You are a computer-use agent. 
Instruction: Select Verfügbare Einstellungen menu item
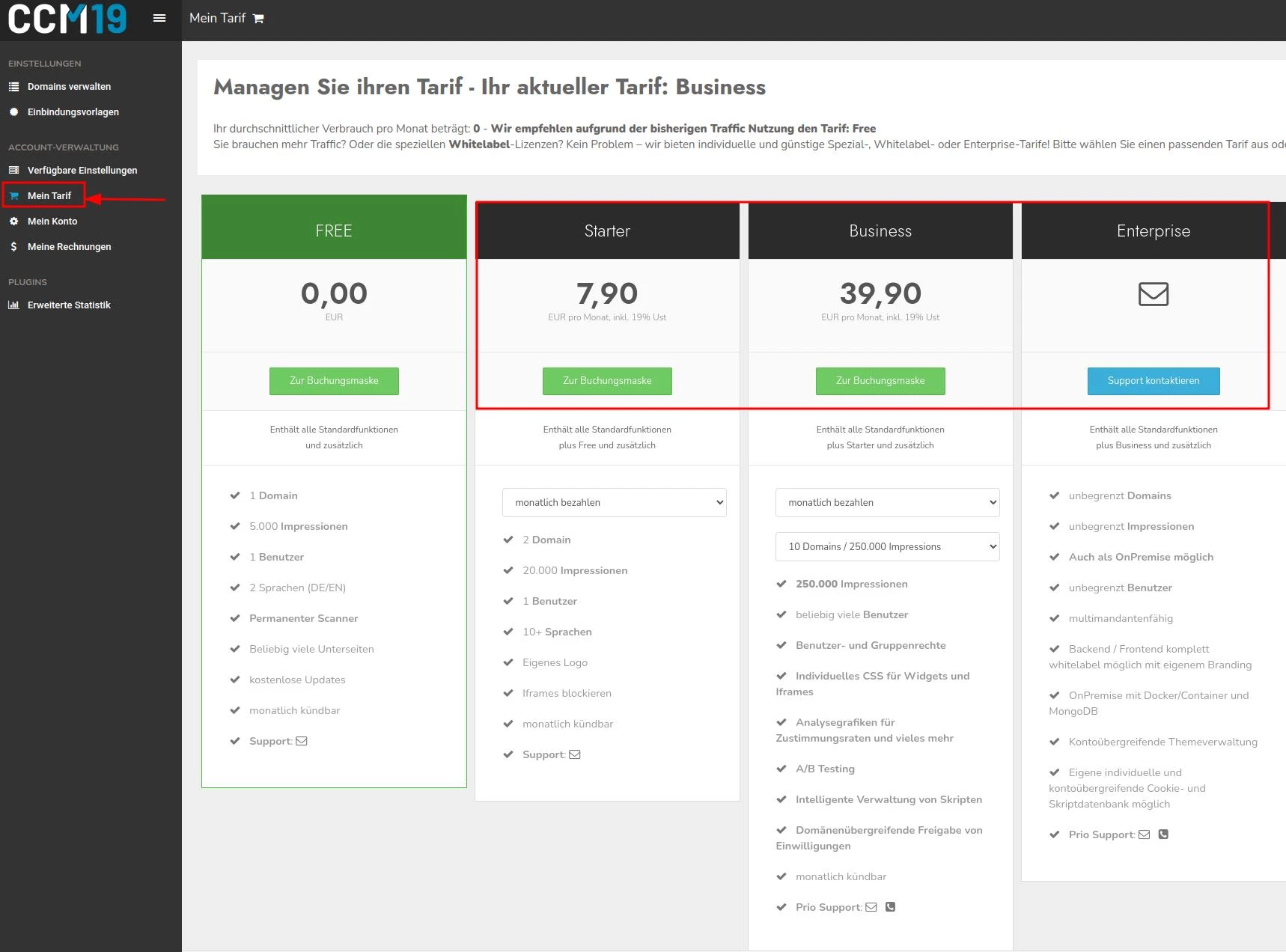(x=82, y=171)
